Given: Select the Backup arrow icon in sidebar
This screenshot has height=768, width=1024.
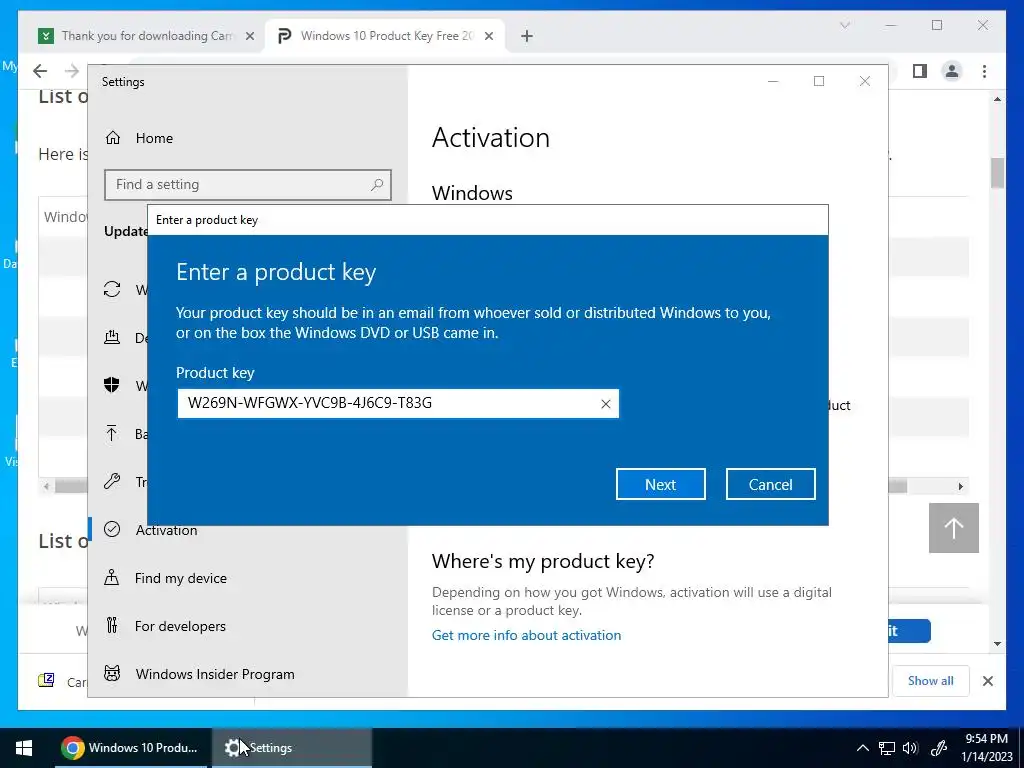Looking at the screenshot, I should pyautogui.click(x=112, y=433).
